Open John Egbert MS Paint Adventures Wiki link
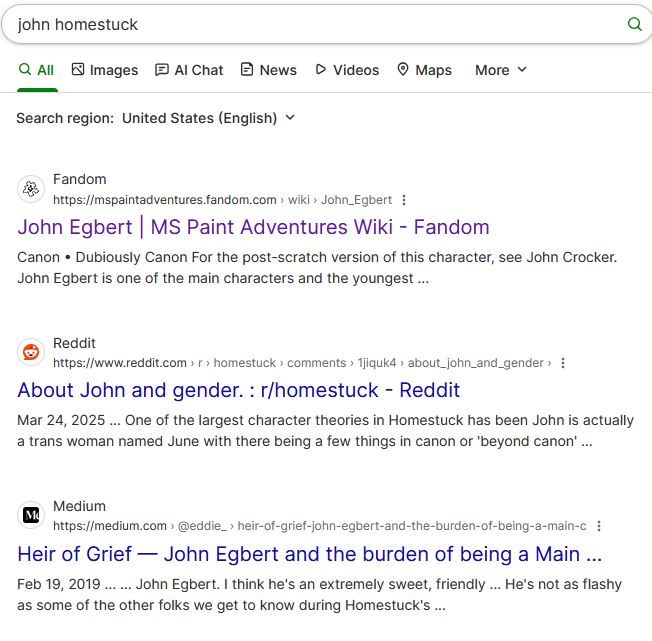Image resolution: width=652 pixels, height=641 pixels. coord(253,227)
